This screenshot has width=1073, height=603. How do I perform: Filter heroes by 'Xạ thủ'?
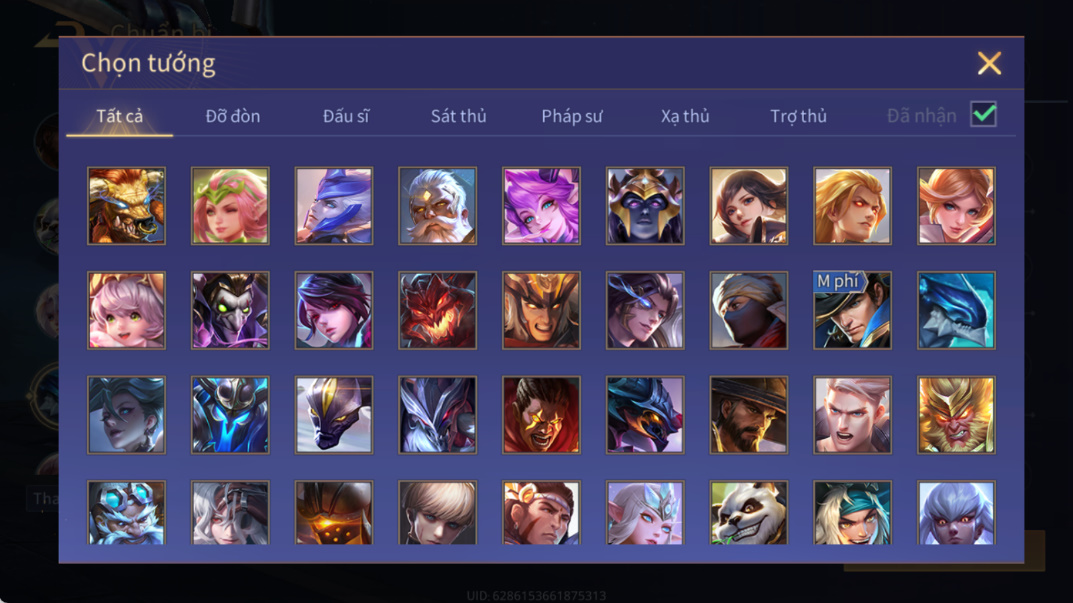click(685, 116)
